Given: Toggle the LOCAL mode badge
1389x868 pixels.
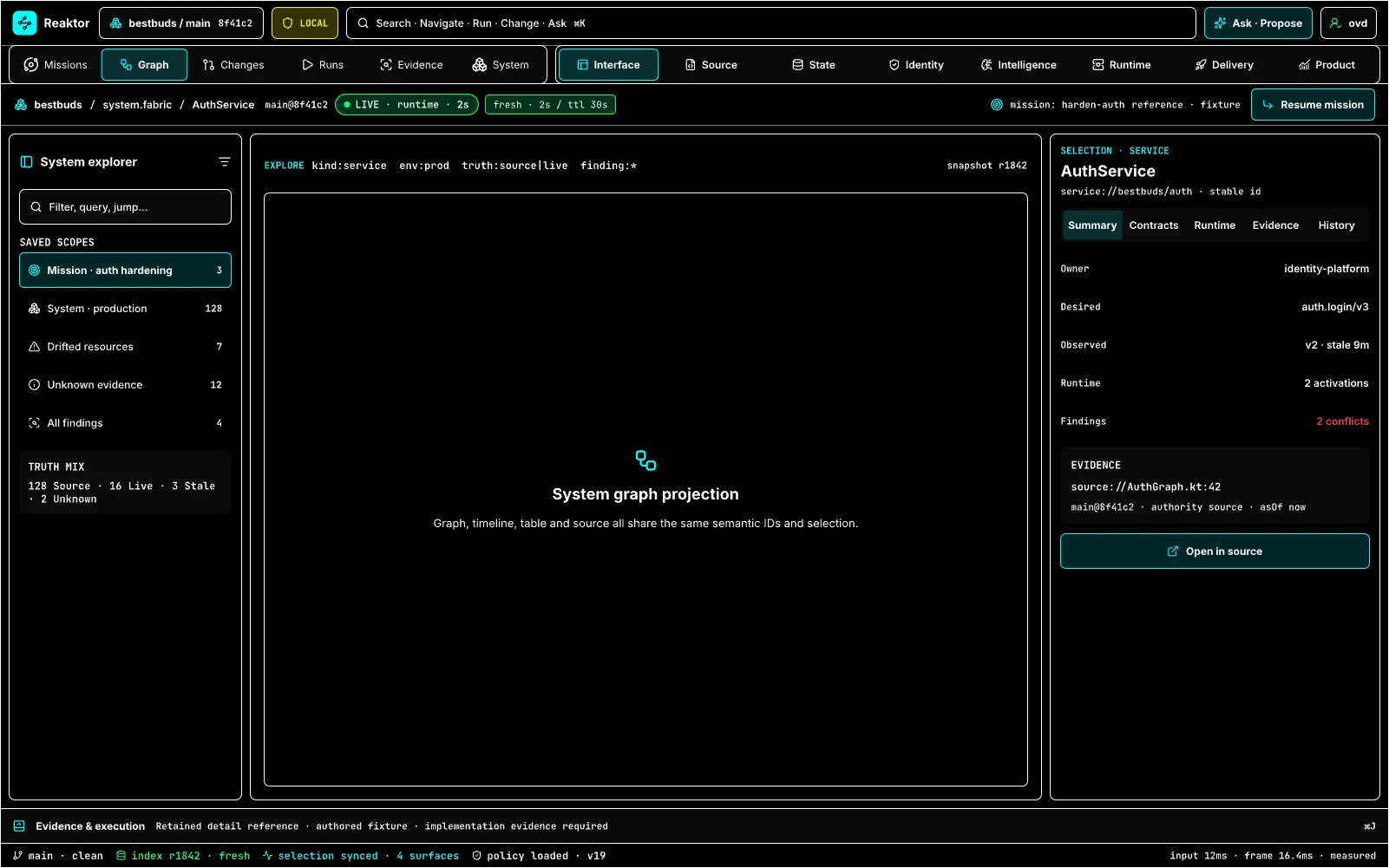Looking at the screenshot, I should pyautogui.click(x=305, y=23).
